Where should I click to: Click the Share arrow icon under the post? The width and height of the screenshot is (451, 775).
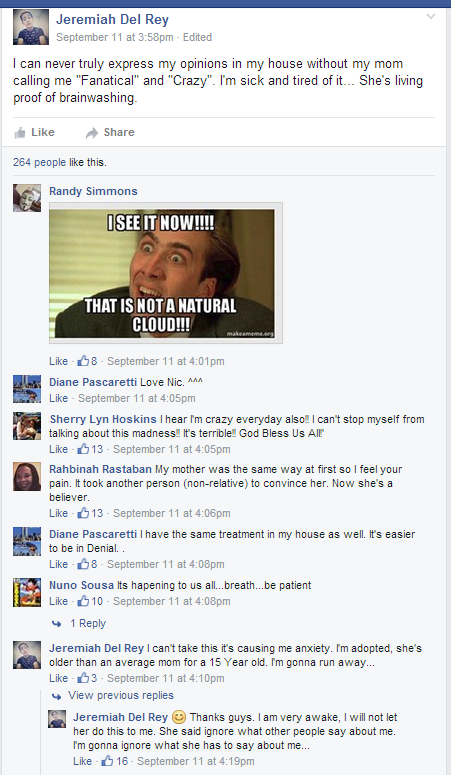coord(92,132)
